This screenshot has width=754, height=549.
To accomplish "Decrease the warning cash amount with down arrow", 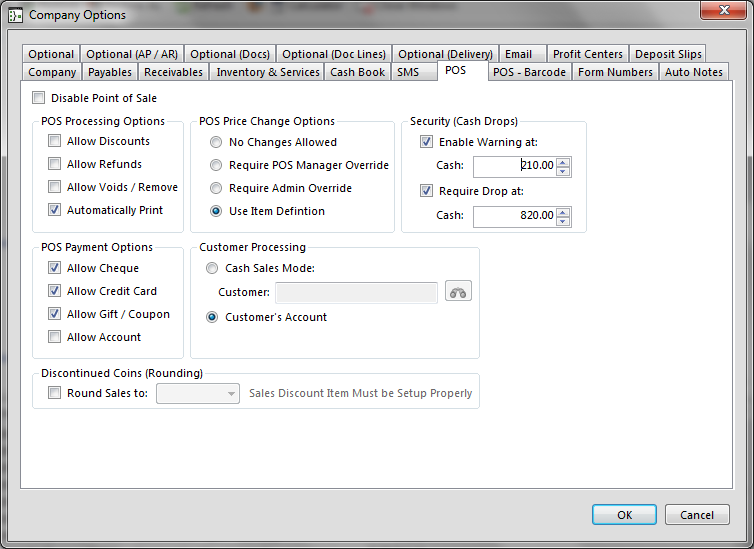I will tap(563, 172).
